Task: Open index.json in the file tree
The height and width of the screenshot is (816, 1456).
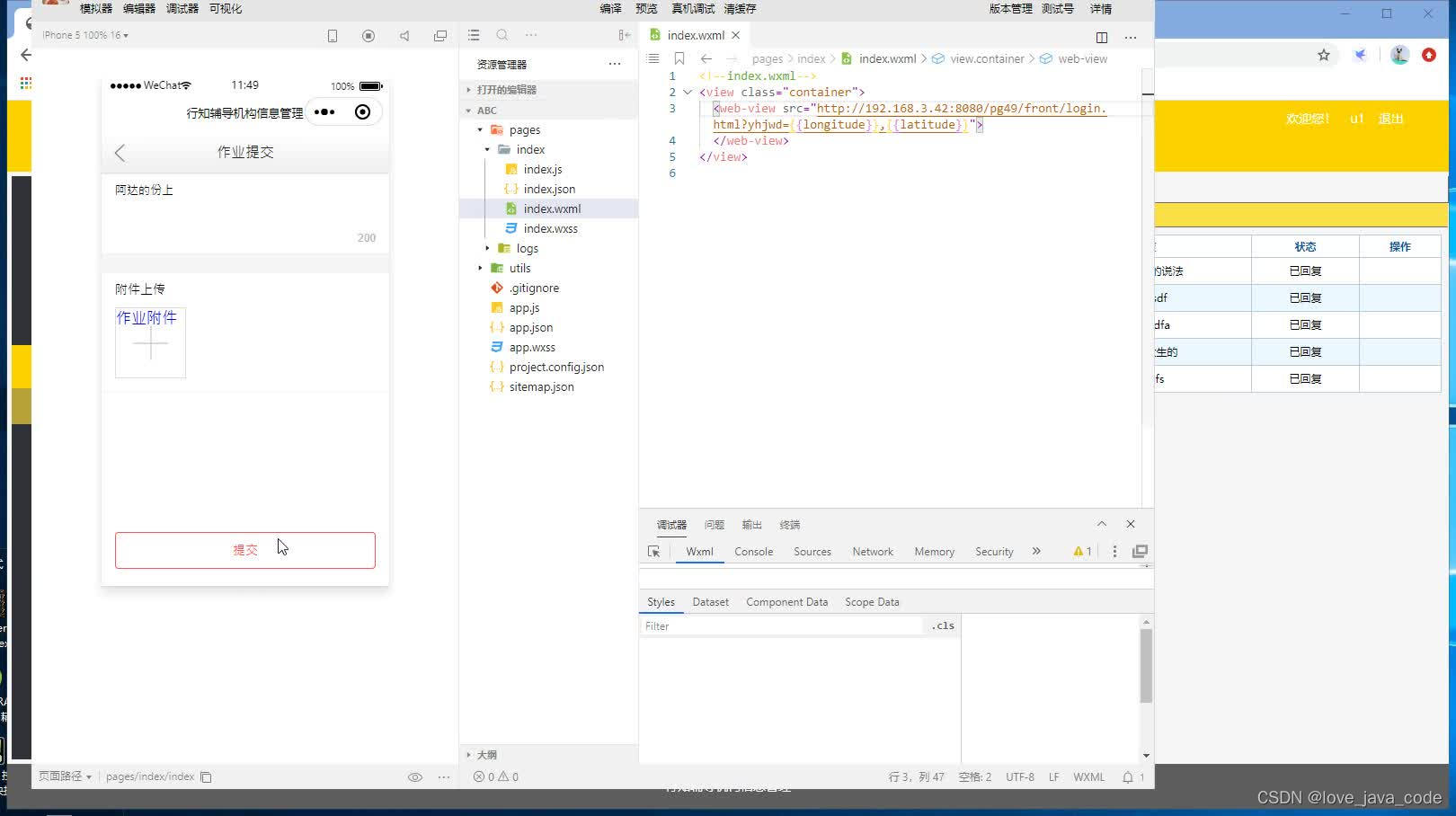Action: click(x=548, y=190)
